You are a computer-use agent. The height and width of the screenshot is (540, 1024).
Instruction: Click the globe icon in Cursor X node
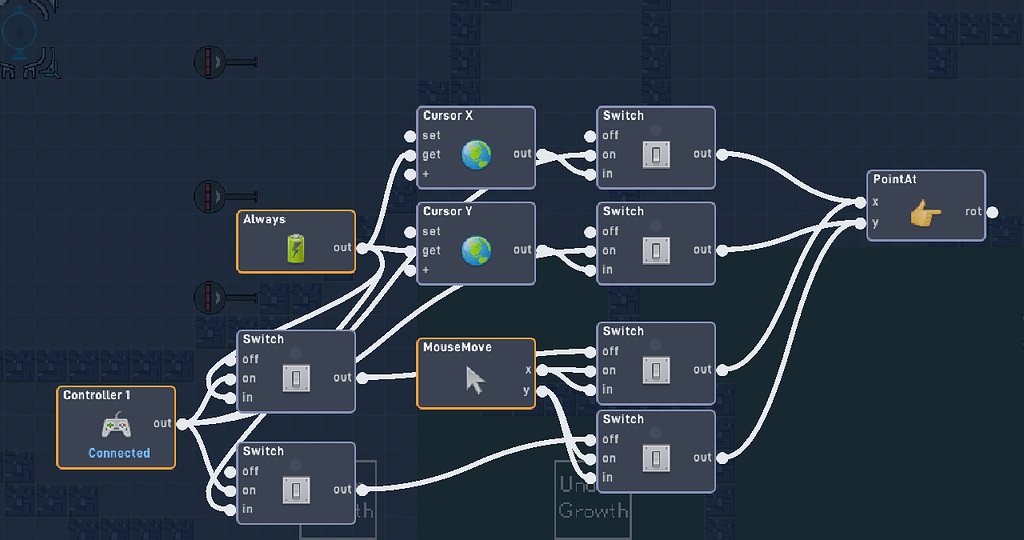476,155
